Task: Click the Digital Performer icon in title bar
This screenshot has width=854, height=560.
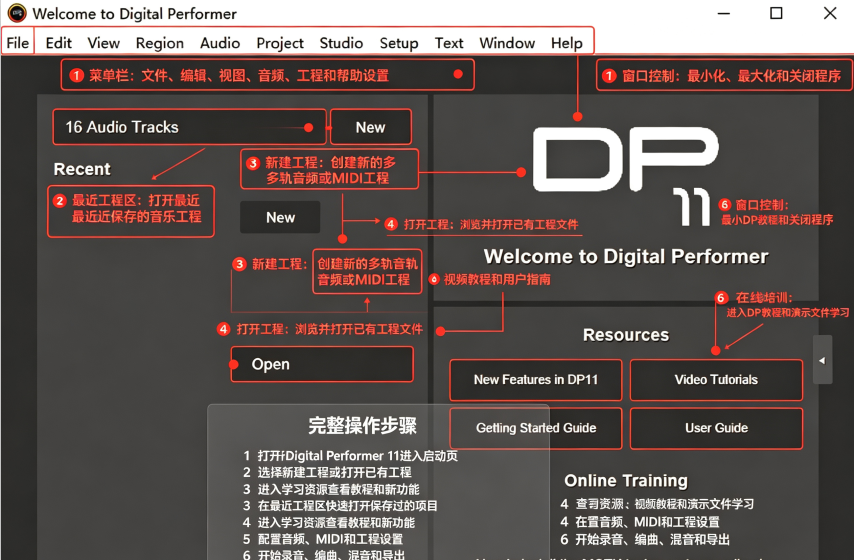Action: click(x=16, y=13)
